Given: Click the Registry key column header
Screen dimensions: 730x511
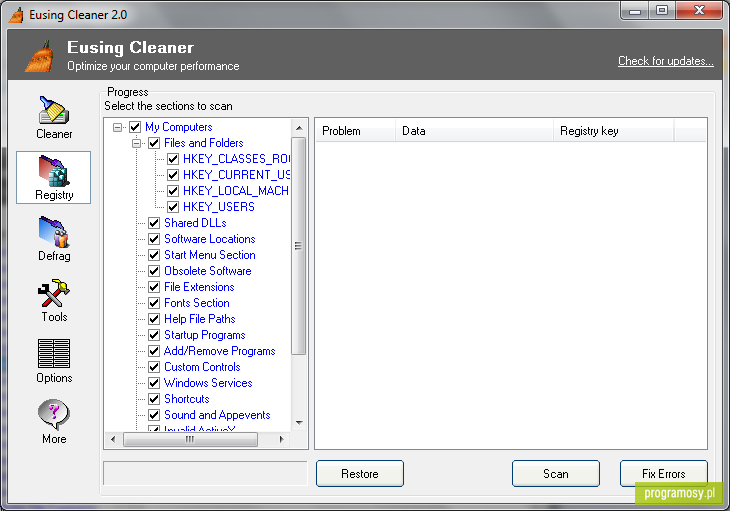Looking at the screenshot, I should click(x=614, y=131).
